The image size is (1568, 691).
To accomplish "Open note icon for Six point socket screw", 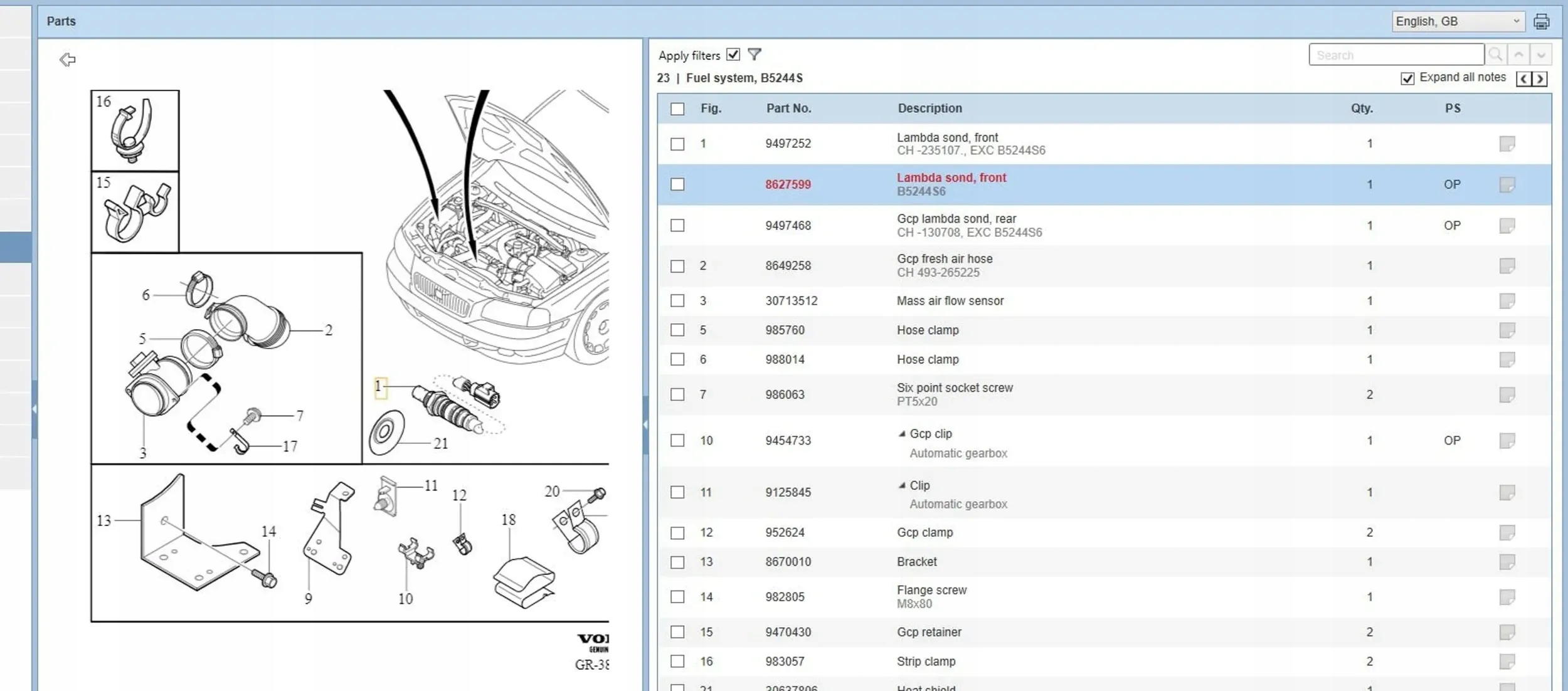I will tap(1507, 394).
